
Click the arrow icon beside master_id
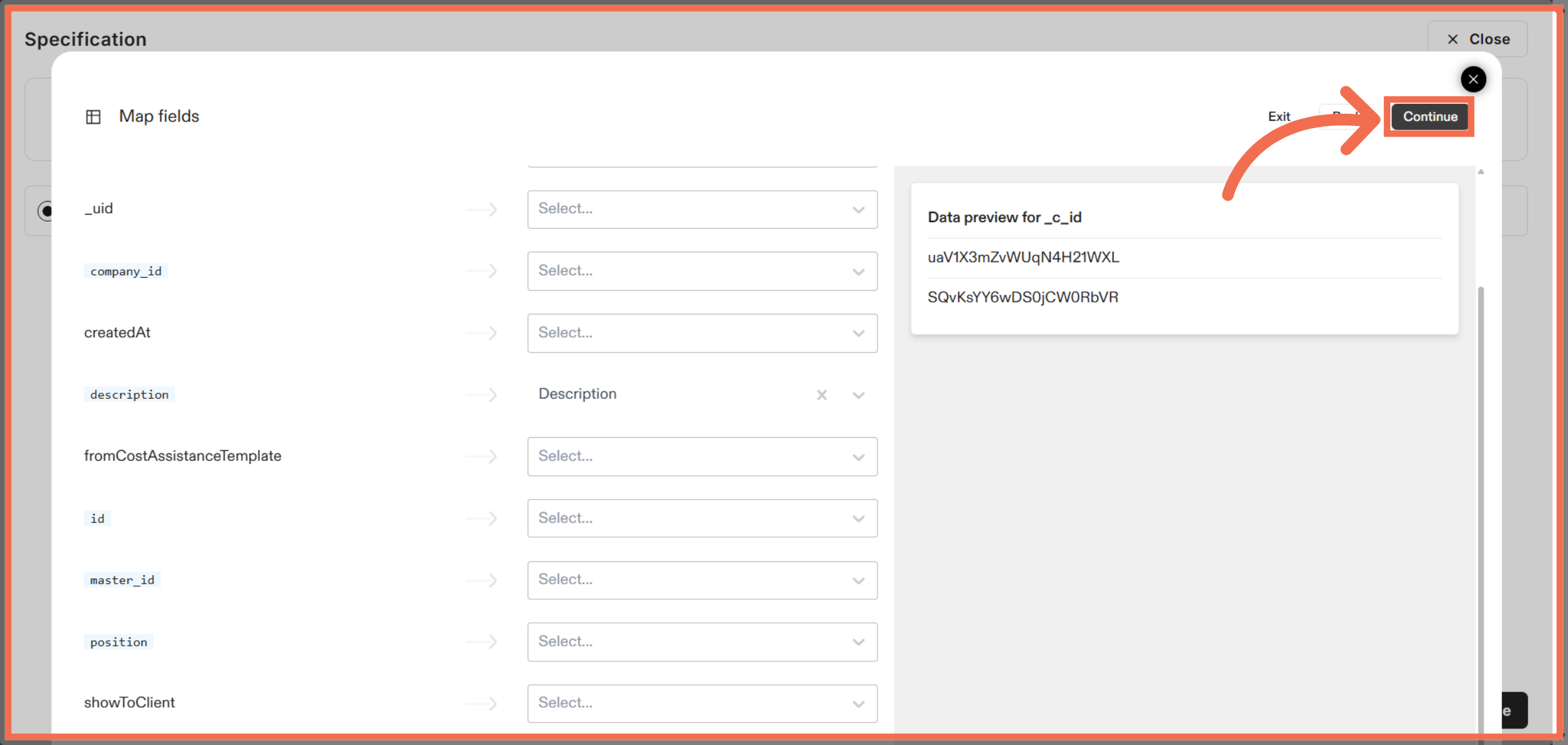[x=482, y=580]
